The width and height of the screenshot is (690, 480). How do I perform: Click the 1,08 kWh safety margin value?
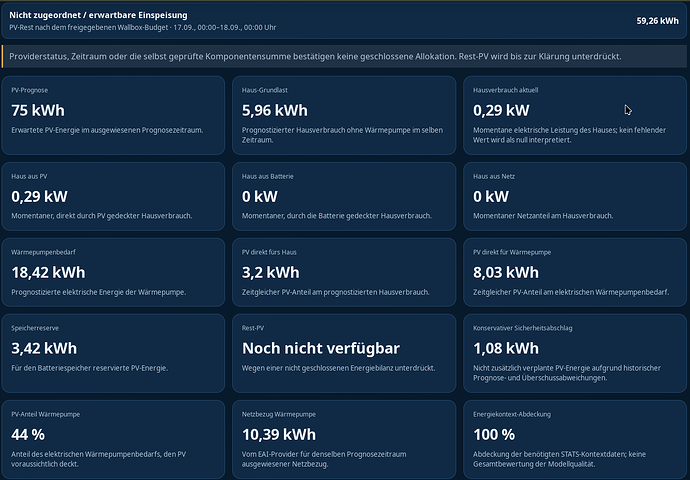point(506,348)
